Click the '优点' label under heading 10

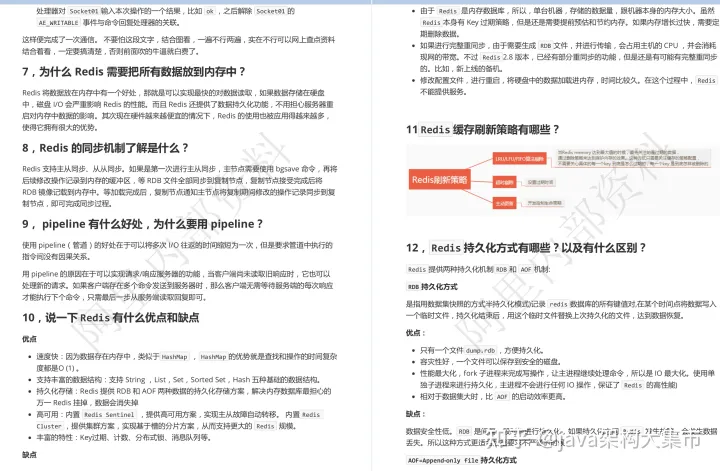(29, 339)
